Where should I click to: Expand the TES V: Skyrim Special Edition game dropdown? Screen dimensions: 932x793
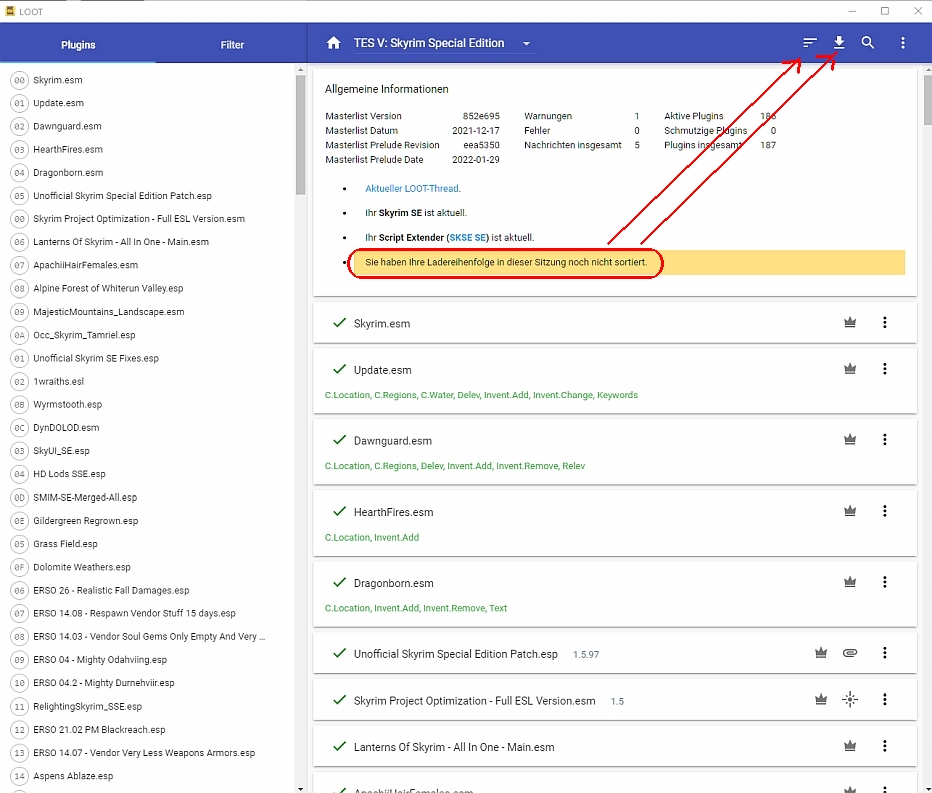527,44
